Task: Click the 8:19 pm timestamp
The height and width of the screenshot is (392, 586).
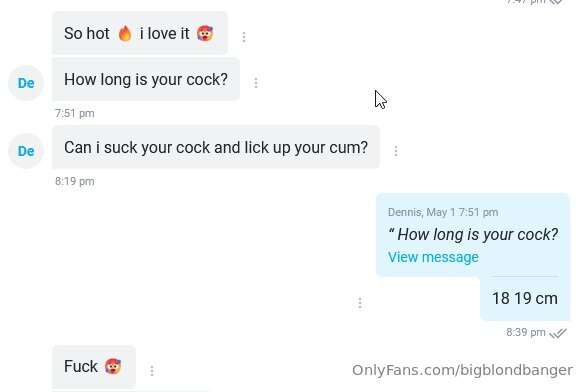Action: (75, 182)
